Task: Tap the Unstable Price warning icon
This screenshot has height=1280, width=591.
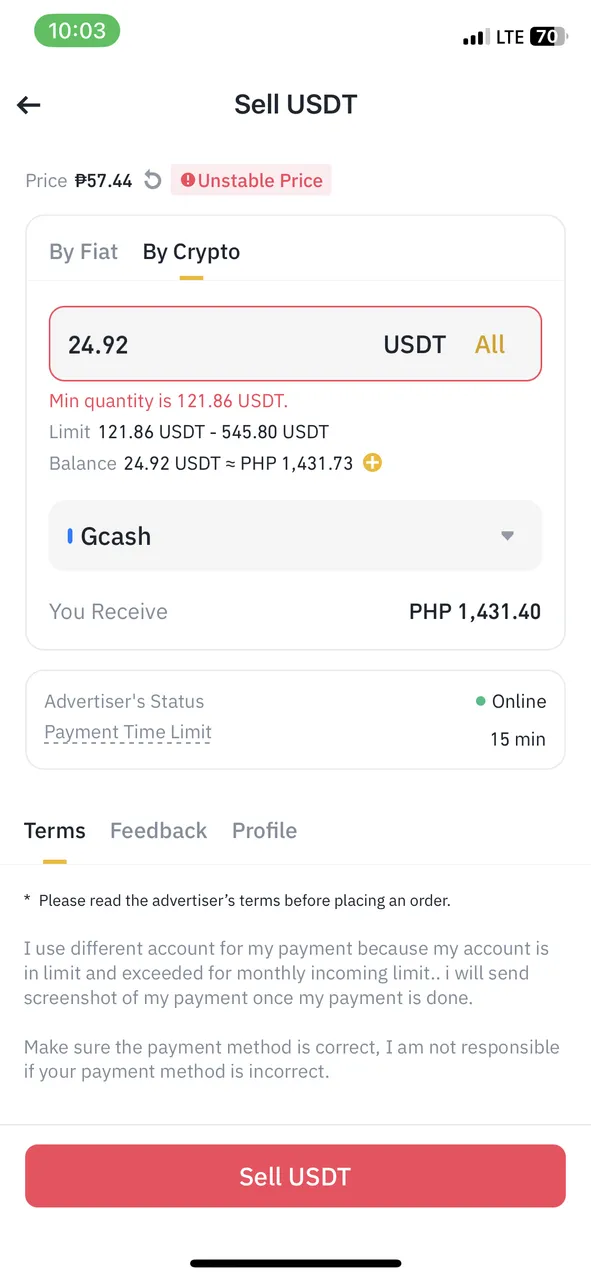Action: (188, 181)
